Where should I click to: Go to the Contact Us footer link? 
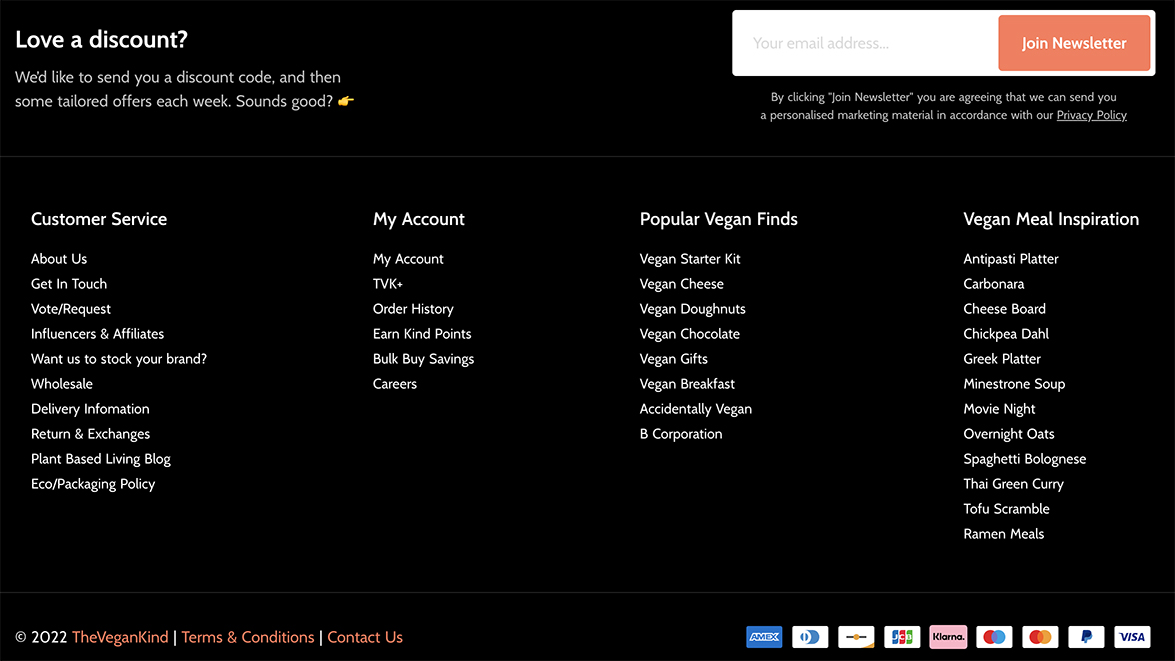tap(365, 637)
